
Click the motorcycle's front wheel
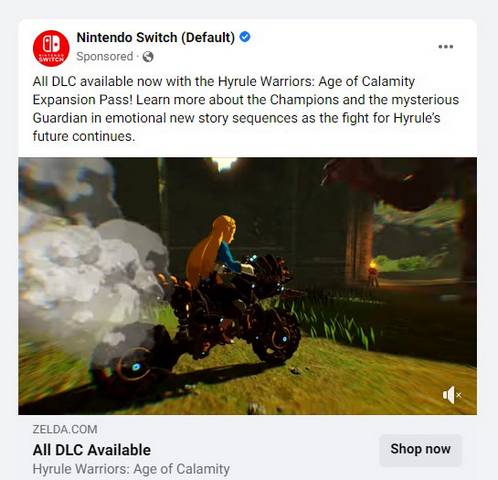[275, 338]
